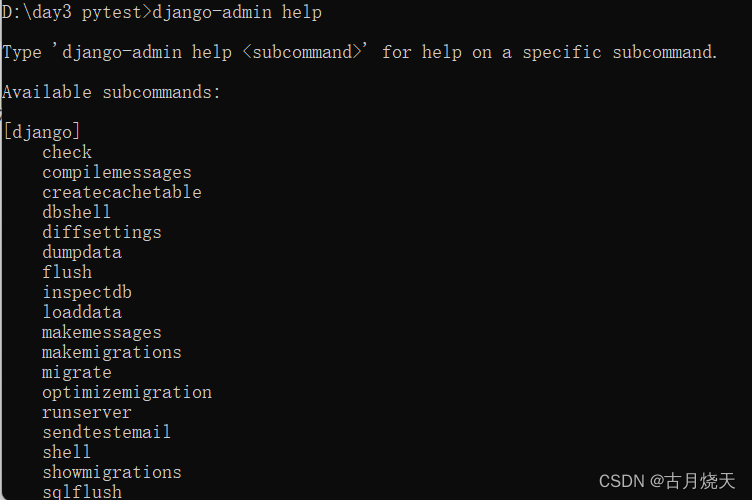752x500 pixels.
Task: Click on createcachetable in the list
Action: coord(122,192)
